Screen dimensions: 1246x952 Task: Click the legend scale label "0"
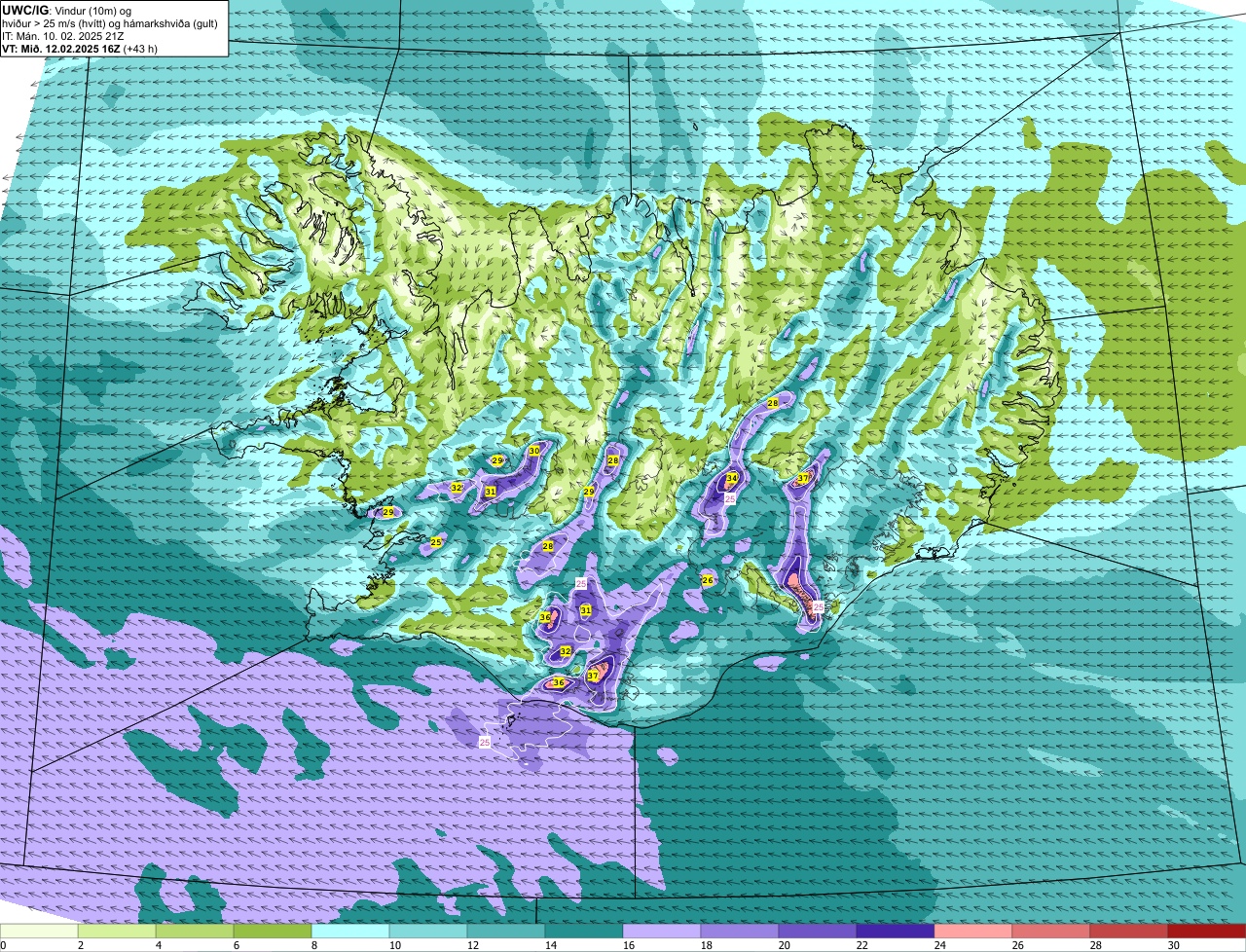[x=3, y=945]
